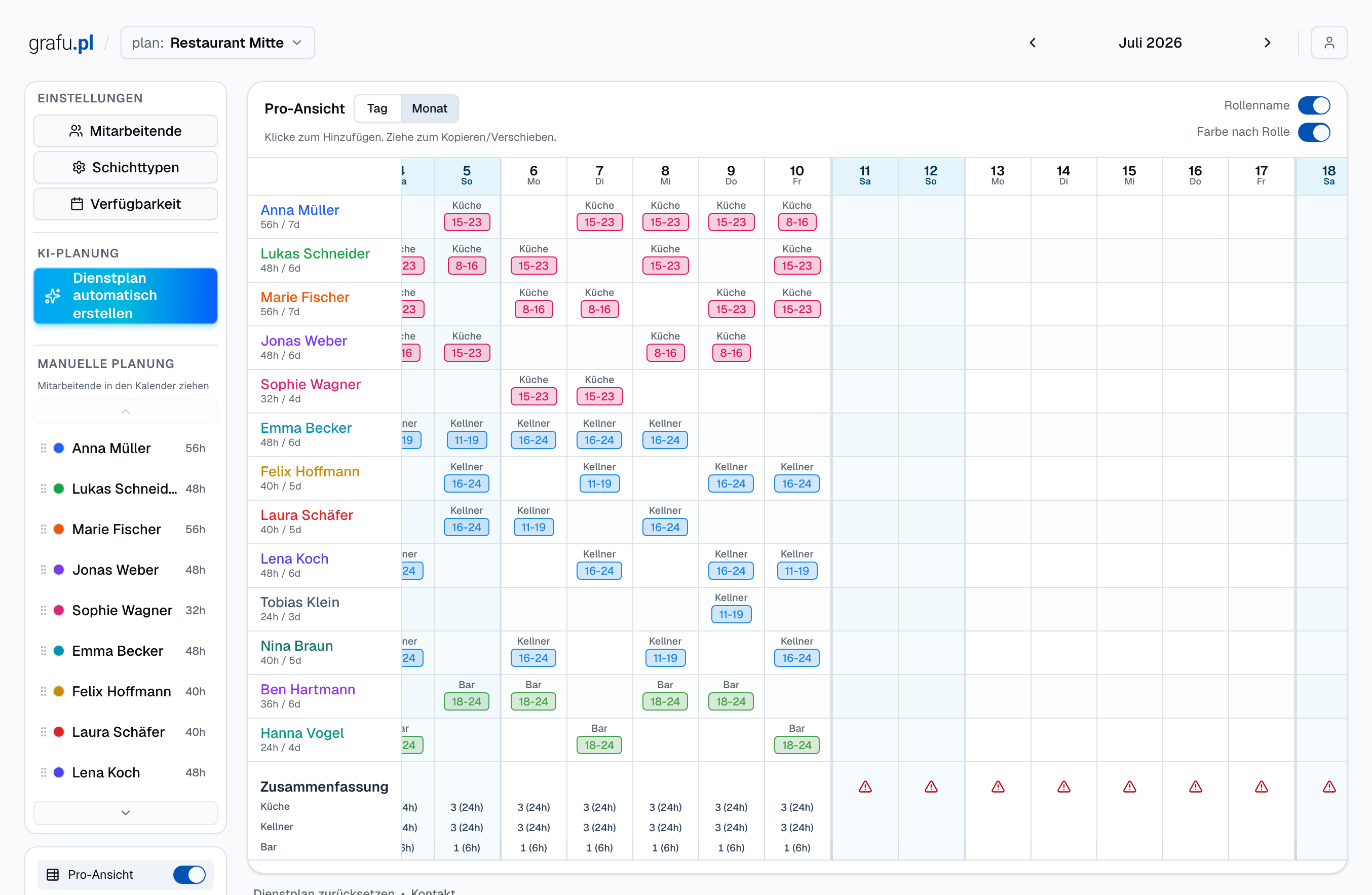
Task: Expand employee list with down chevron
Action: [x=126, y=812]
